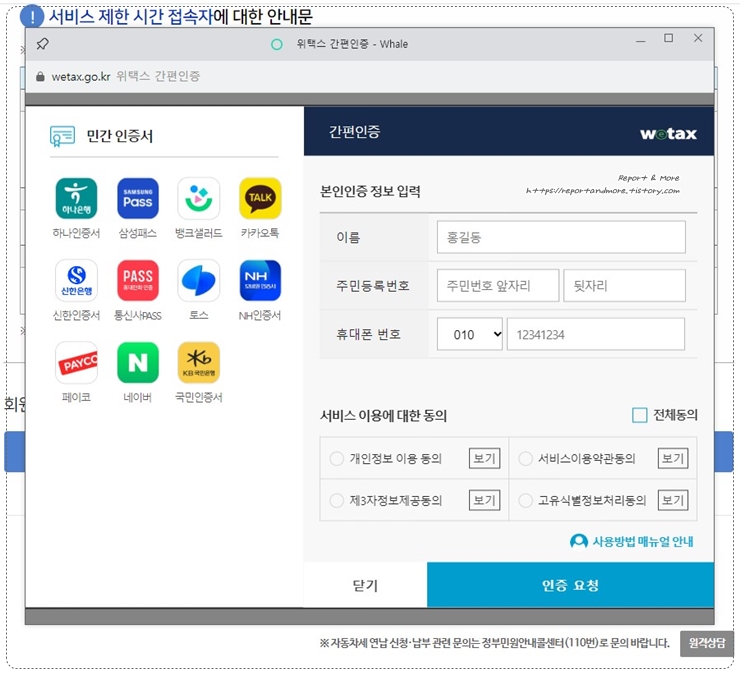740x675 pixels.
Task: Click the wetax logo
Action: (668, 134)
